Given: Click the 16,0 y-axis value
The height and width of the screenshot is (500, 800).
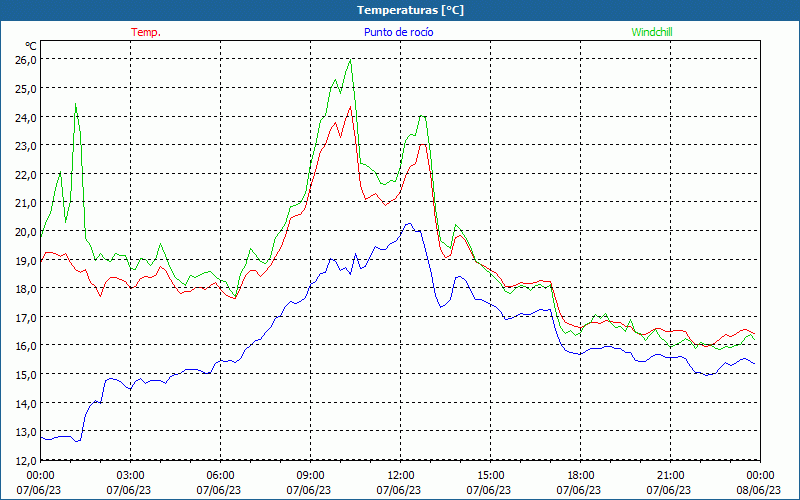Looking at the screenshot, I should click(26, 345).
